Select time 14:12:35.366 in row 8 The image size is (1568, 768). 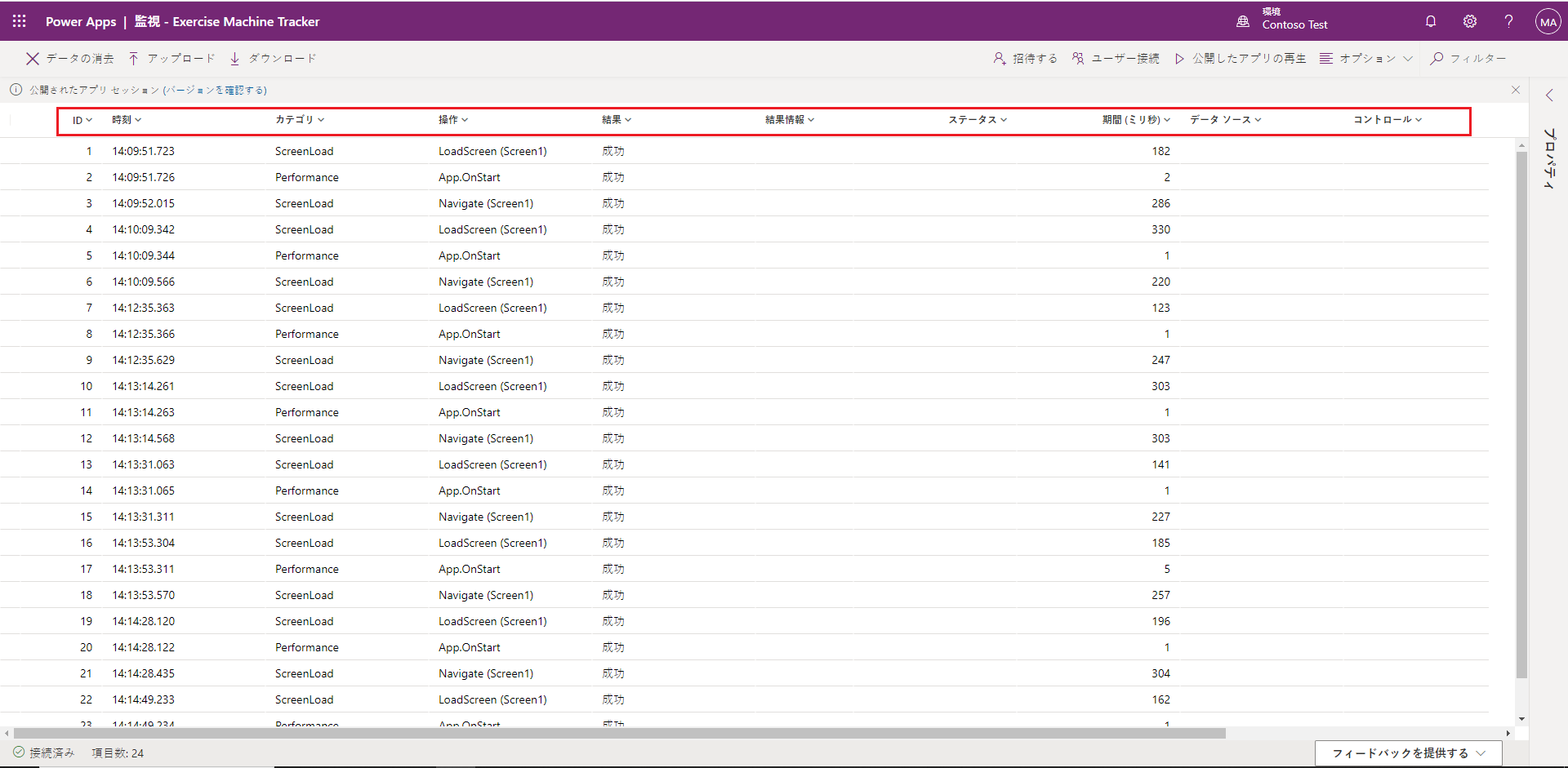pos(144,334)
